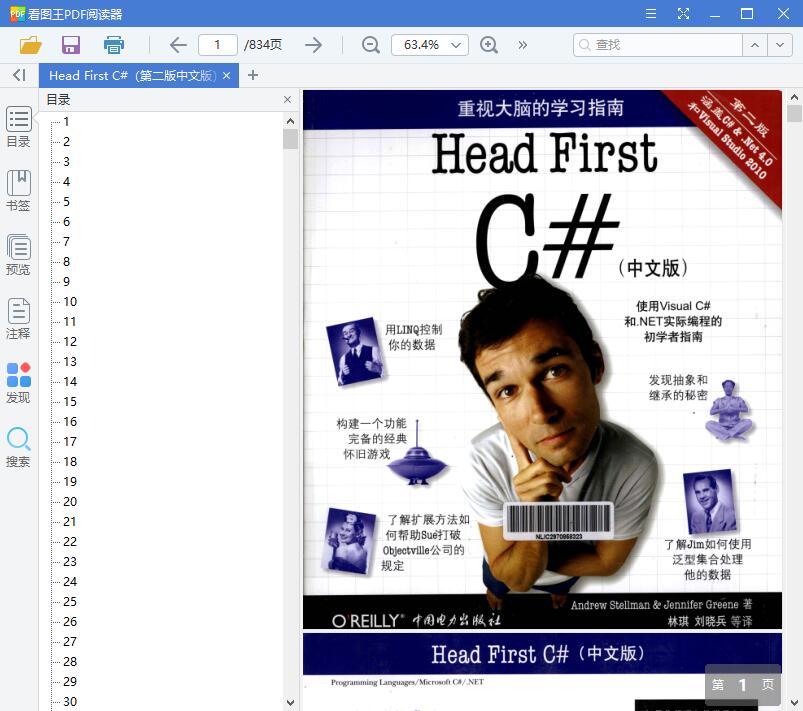This screenshot has height=711, width=803.
Task: Switch to the 预览 preview panel
Action: pyautogui.click(x=18, y=252)
